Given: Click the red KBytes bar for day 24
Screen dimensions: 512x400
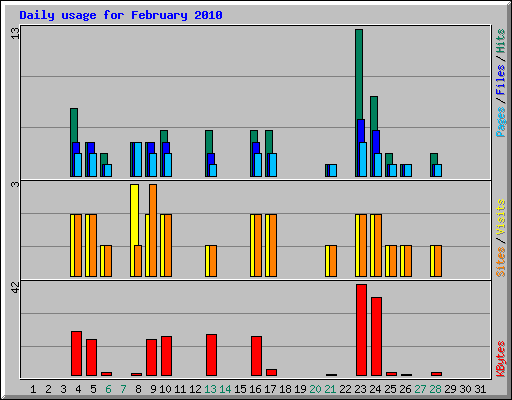Looking at the screenshot, I should click(376, 337).
